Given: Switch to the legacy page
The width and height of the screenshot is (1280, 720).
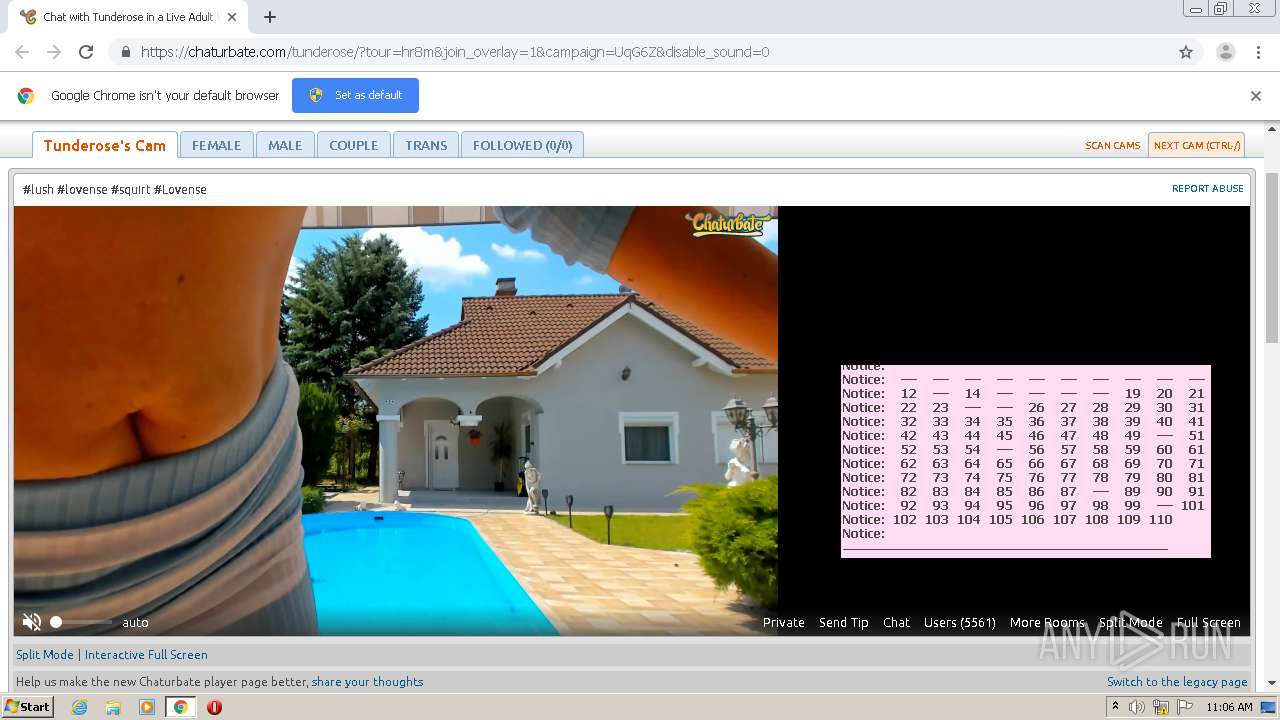Looking at the screenshot, I should tap(1177, 681).
